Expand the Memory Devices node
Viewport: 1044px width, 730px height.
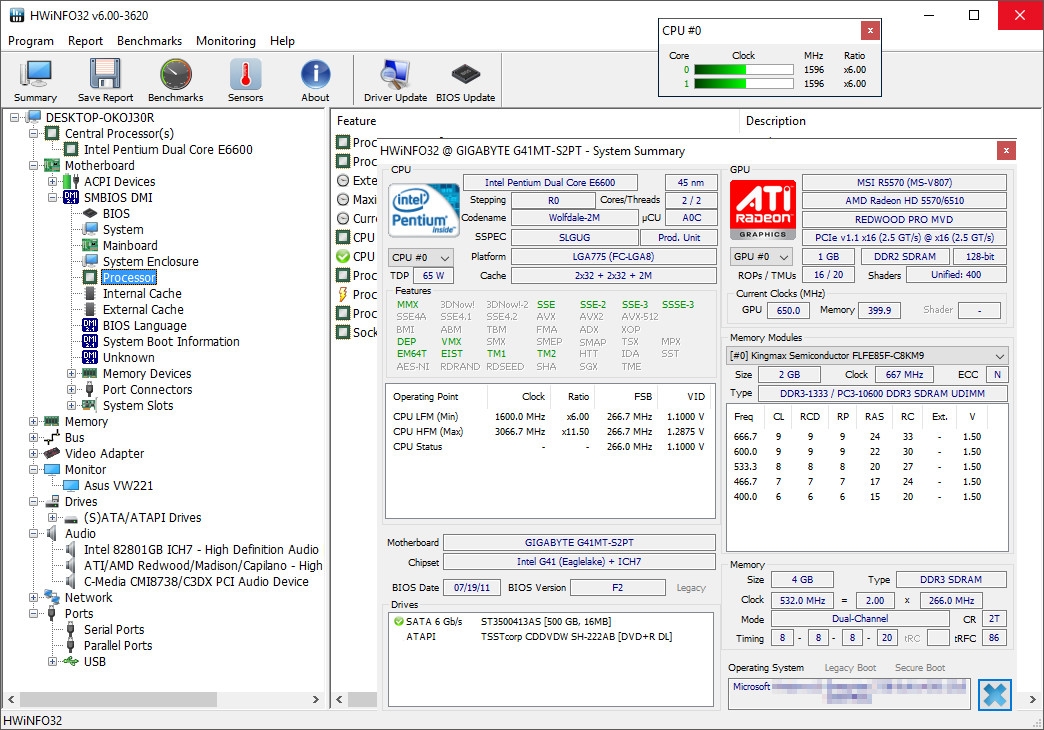72,374
